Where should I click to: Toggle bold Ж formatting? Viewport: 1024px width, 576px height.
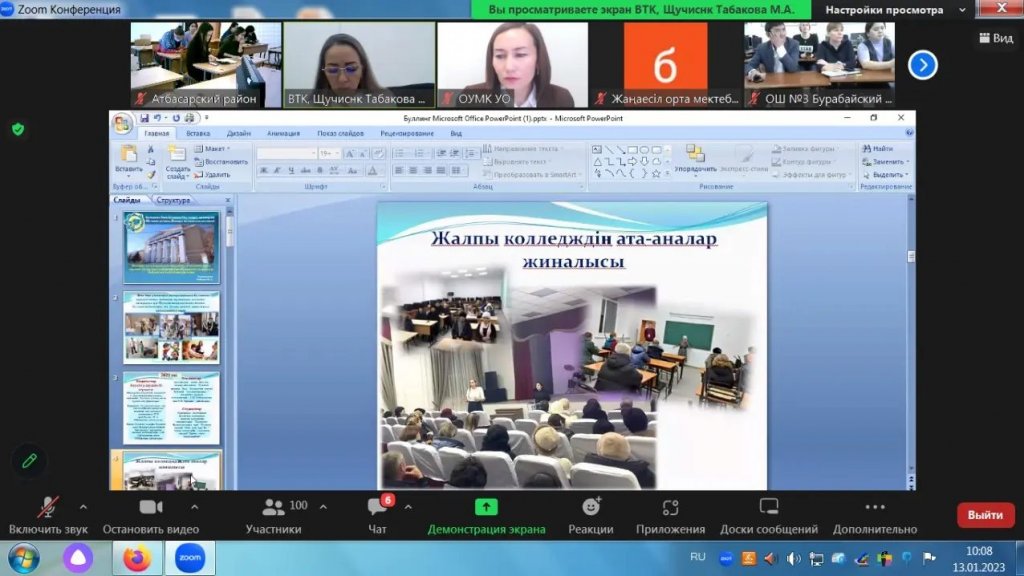(x=264, y=170)
